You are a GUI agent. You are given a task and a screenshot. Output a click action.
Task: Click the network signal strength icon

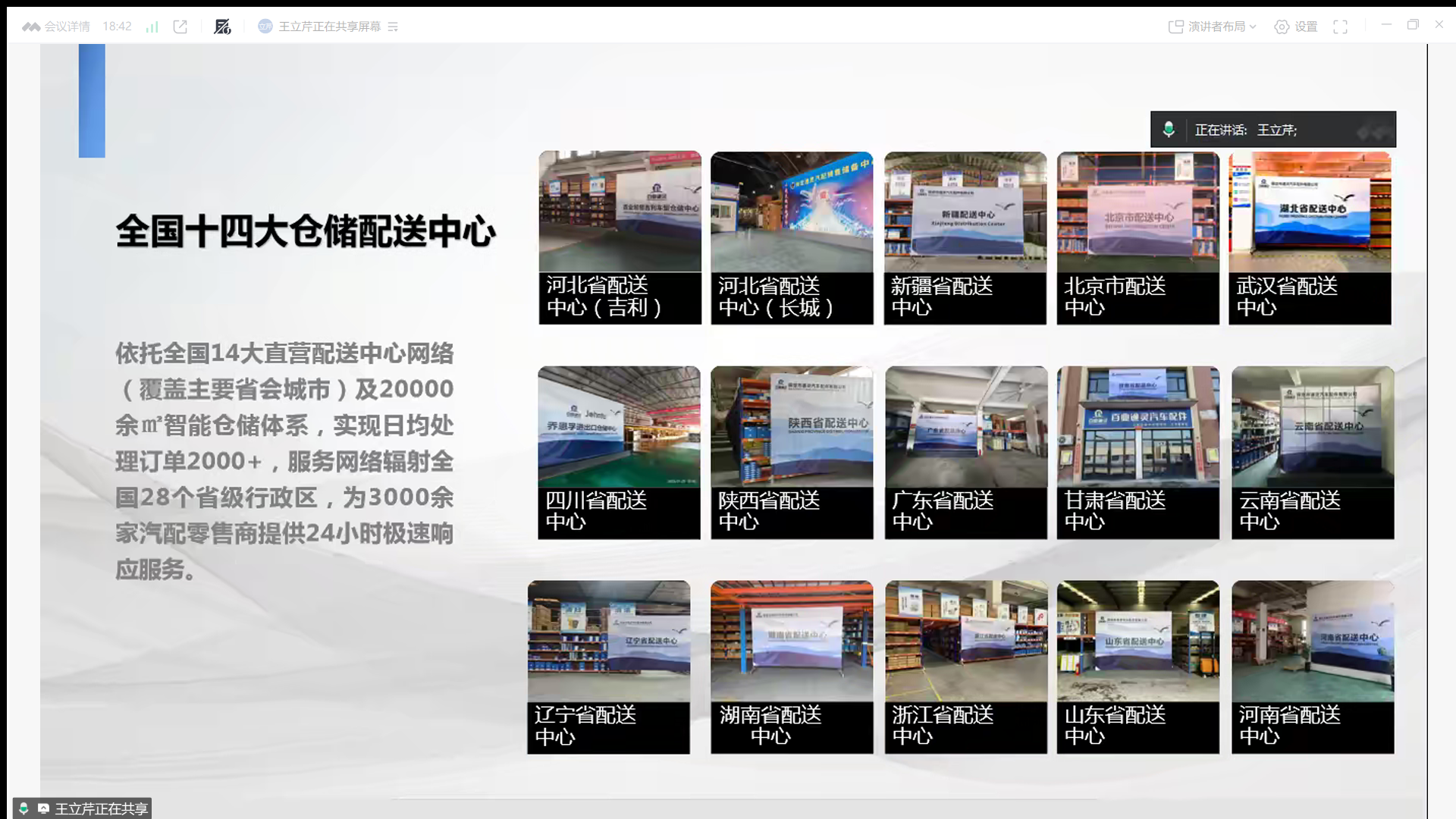(152, 27)
